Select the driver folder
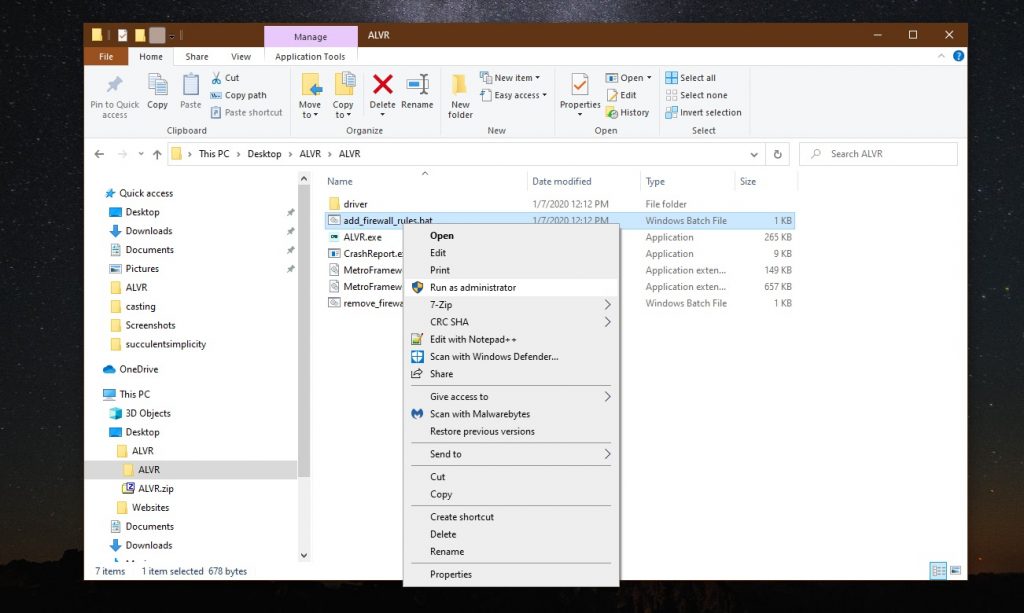This screenshot has height=613, width=1024. (355, 204)
